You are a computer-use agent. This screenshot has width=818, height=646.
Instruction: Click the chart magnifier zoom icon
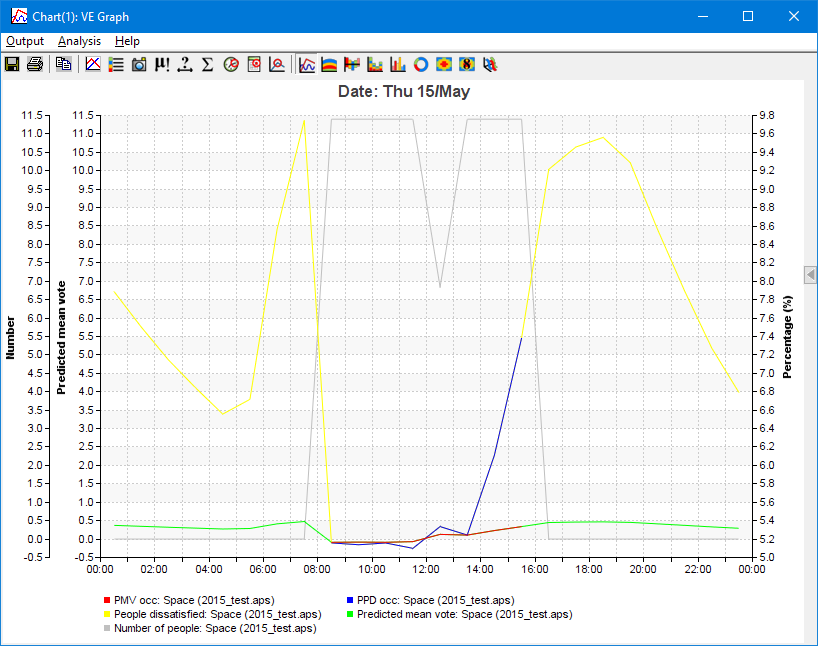(277, 64)
